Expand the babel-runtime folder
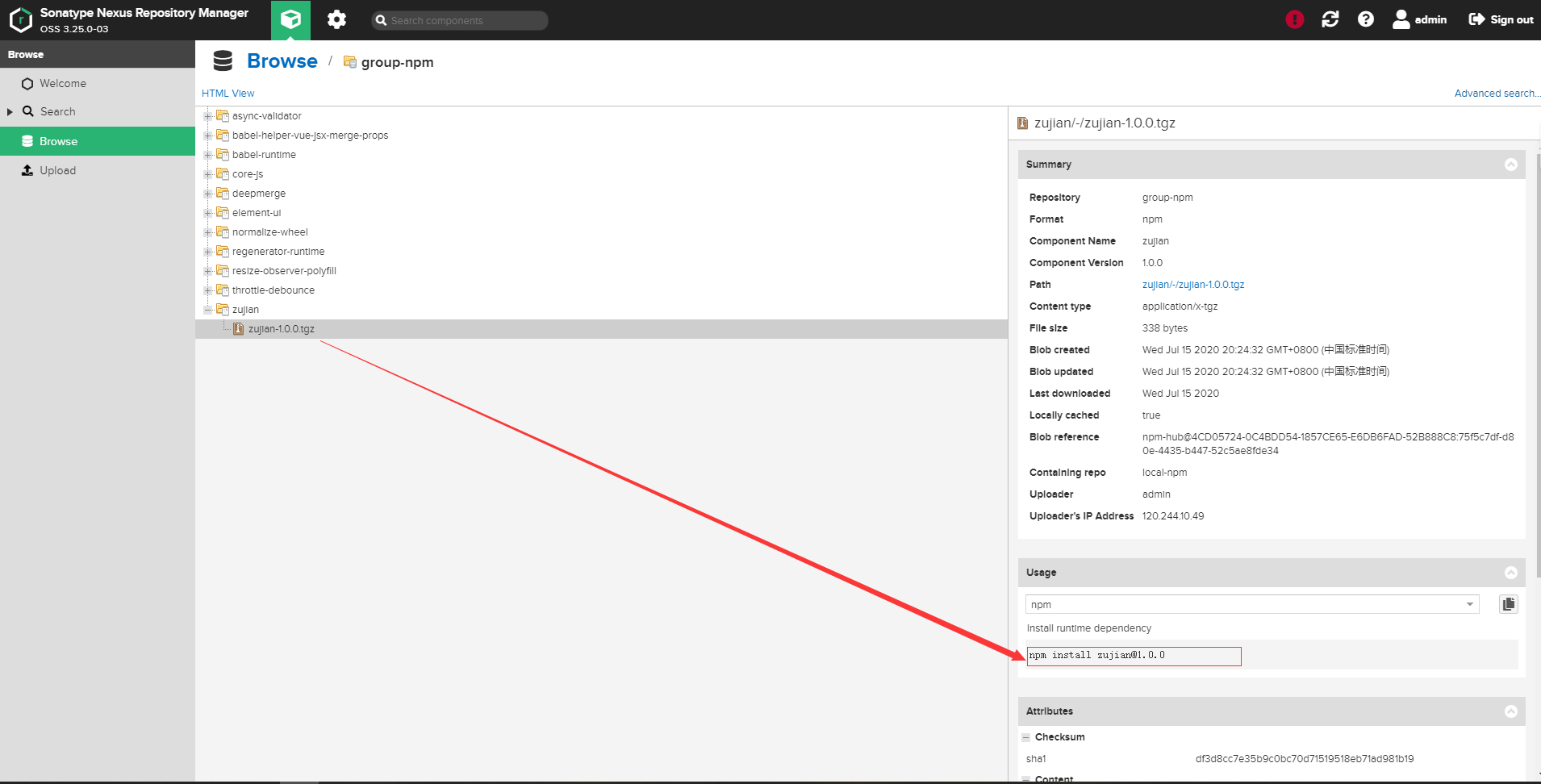The image size is (1541, 784). coord(207,155)
